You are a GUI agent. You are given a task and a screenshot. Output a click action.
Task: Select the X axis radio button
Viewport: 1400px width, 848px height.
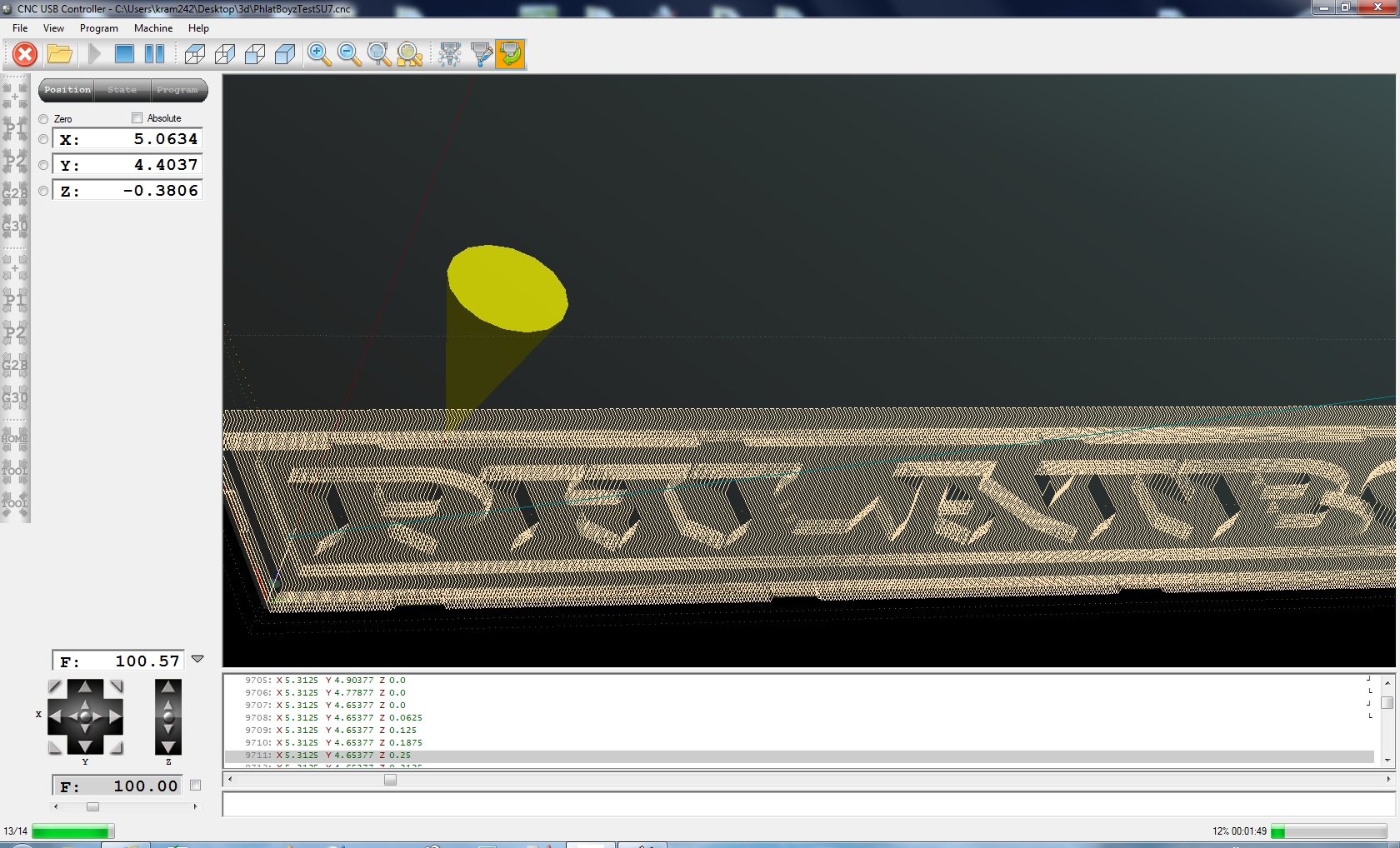click(x=43, y=140)
